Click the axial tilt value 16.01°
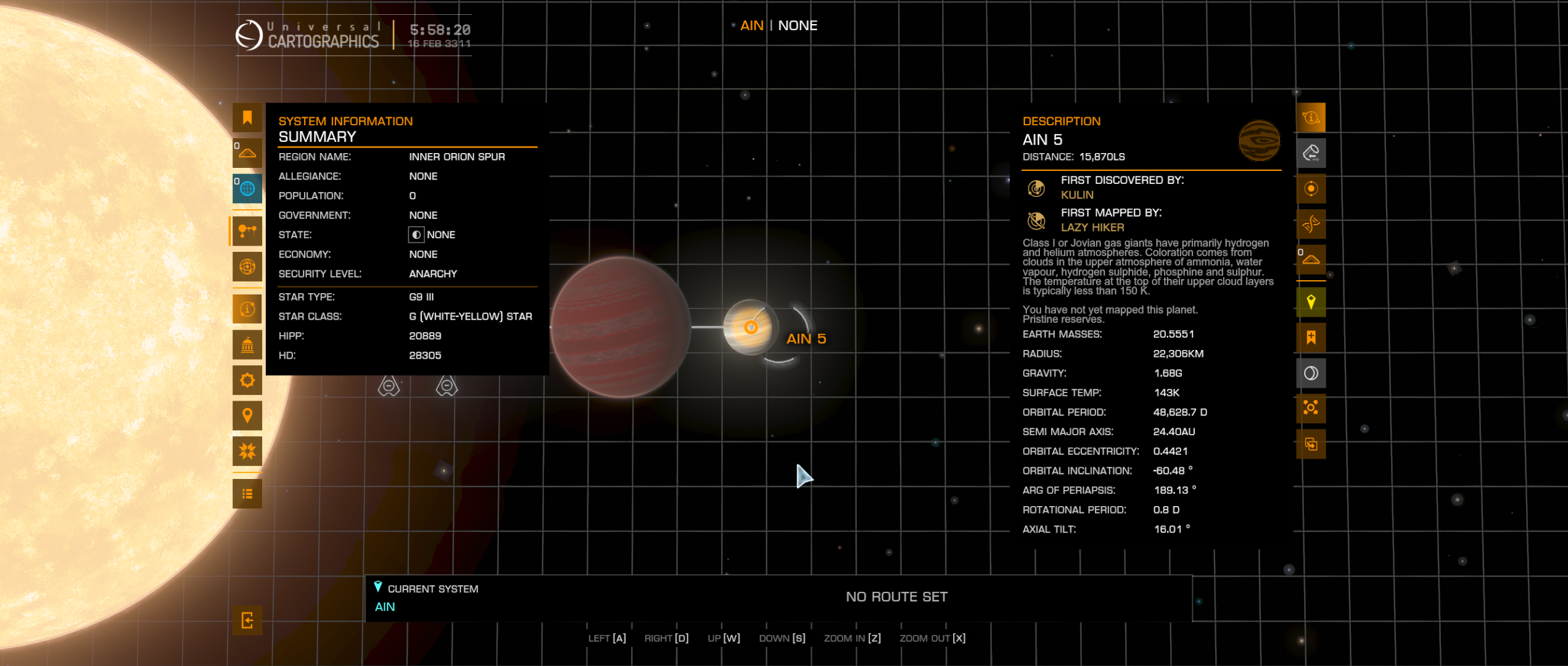The width and height of the screenshot is (1568, 666). coord(1171,529)
